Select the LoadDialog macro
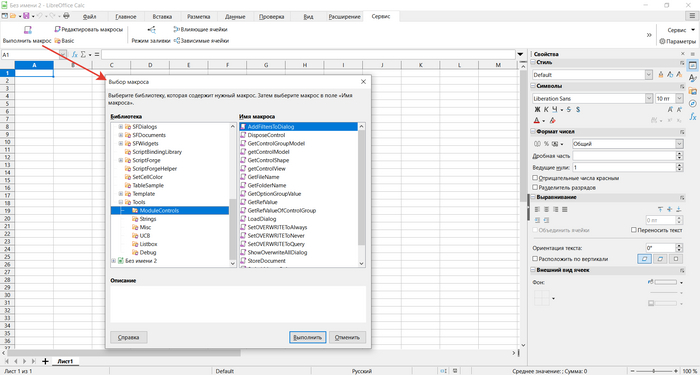Viewport: 700px width, 375px height. [262, 219]
